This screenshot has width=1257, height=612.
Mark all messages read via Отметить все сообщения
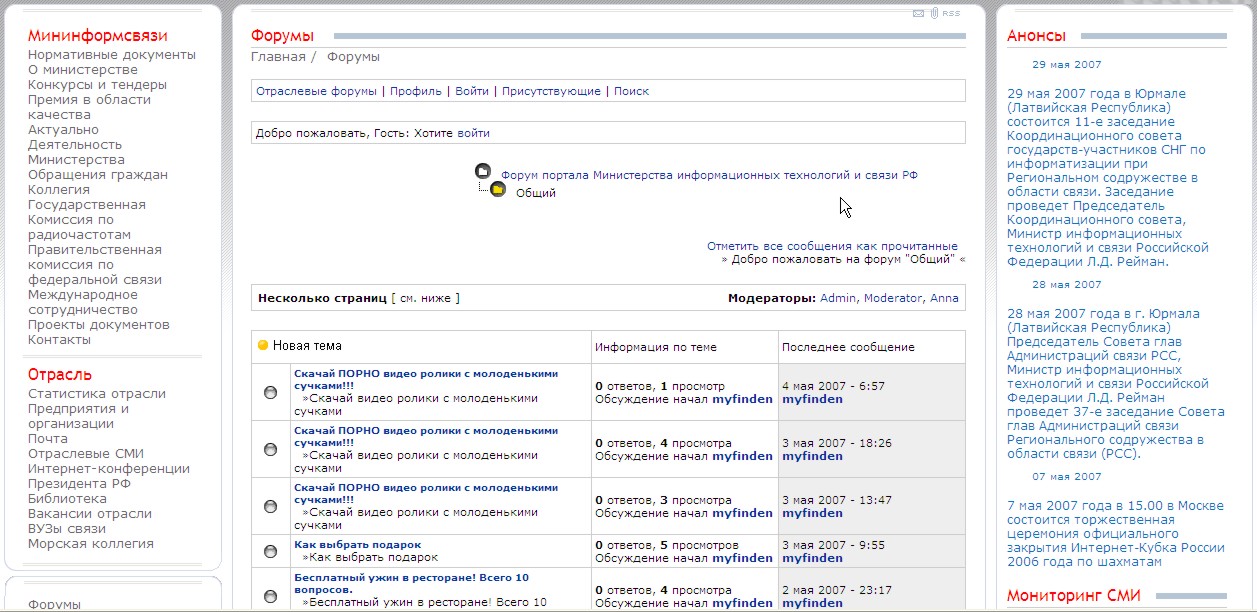[832, 246]
